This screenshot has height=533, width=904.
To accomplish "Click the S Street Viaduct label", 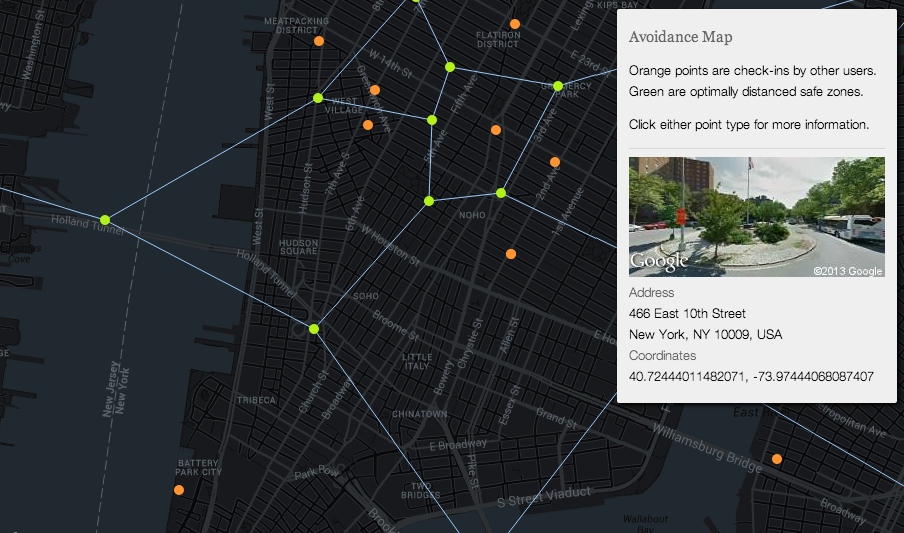I will (x=544, y=497).
